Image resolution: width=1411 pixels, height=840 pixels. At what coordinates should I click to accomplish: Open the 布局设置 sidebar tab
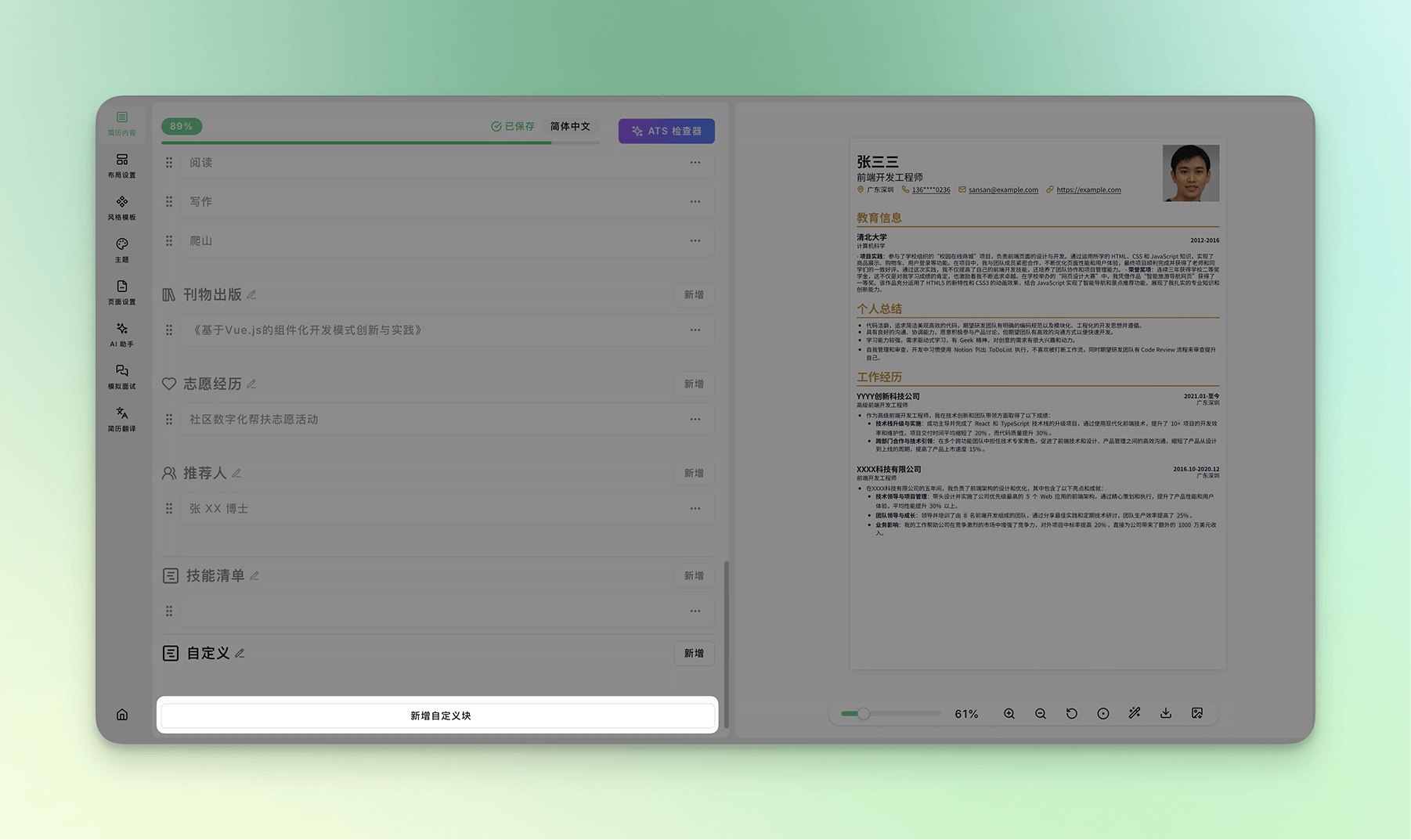[121, 166]
